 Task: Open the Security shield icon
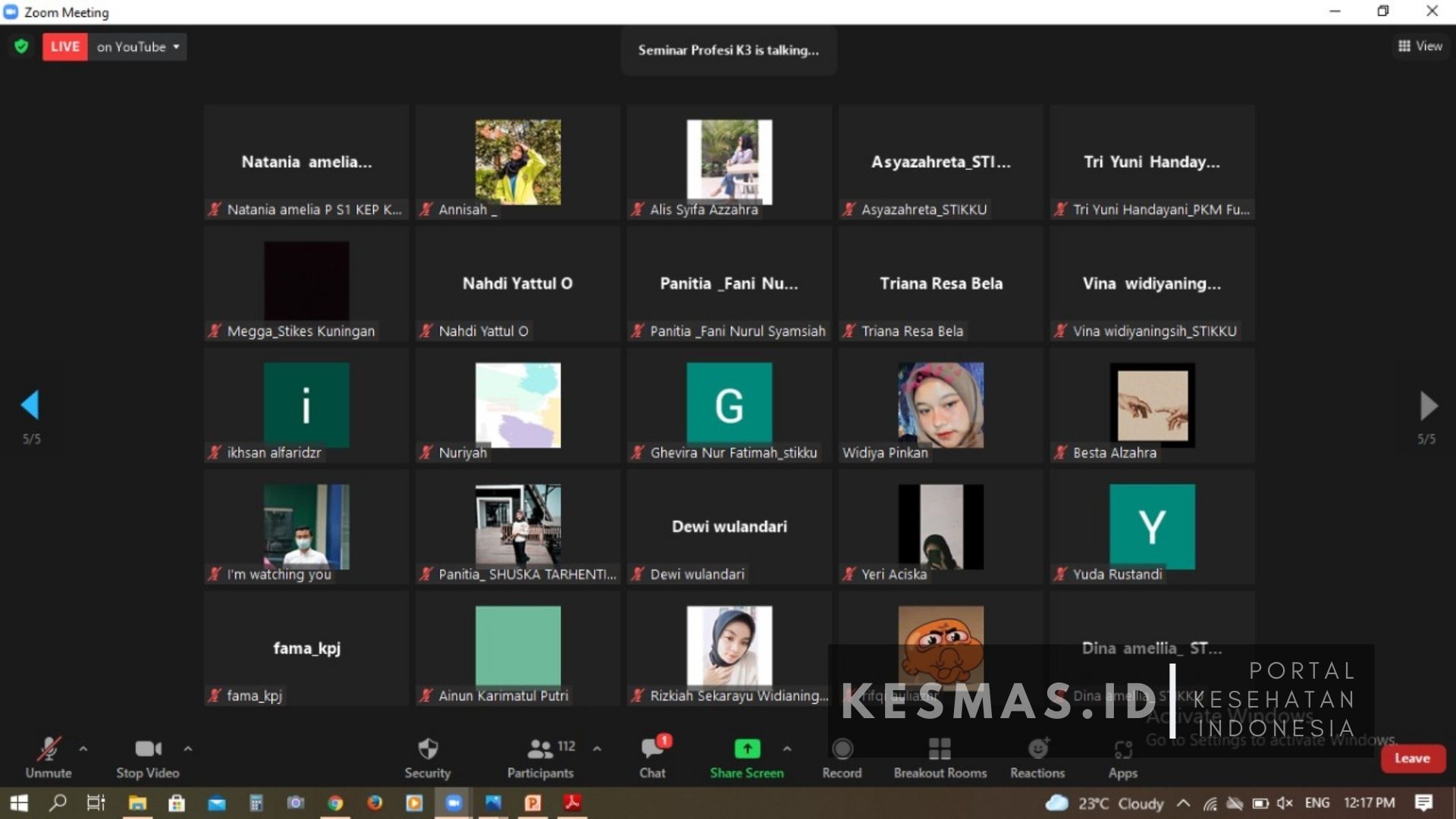pyautogui.click(x=428, y=750)
